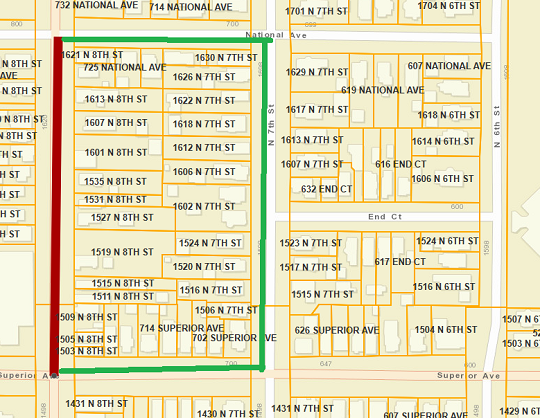The image size is (540, 418).
Task: Click the National Ave street label
Action: (x=276, y=35)
